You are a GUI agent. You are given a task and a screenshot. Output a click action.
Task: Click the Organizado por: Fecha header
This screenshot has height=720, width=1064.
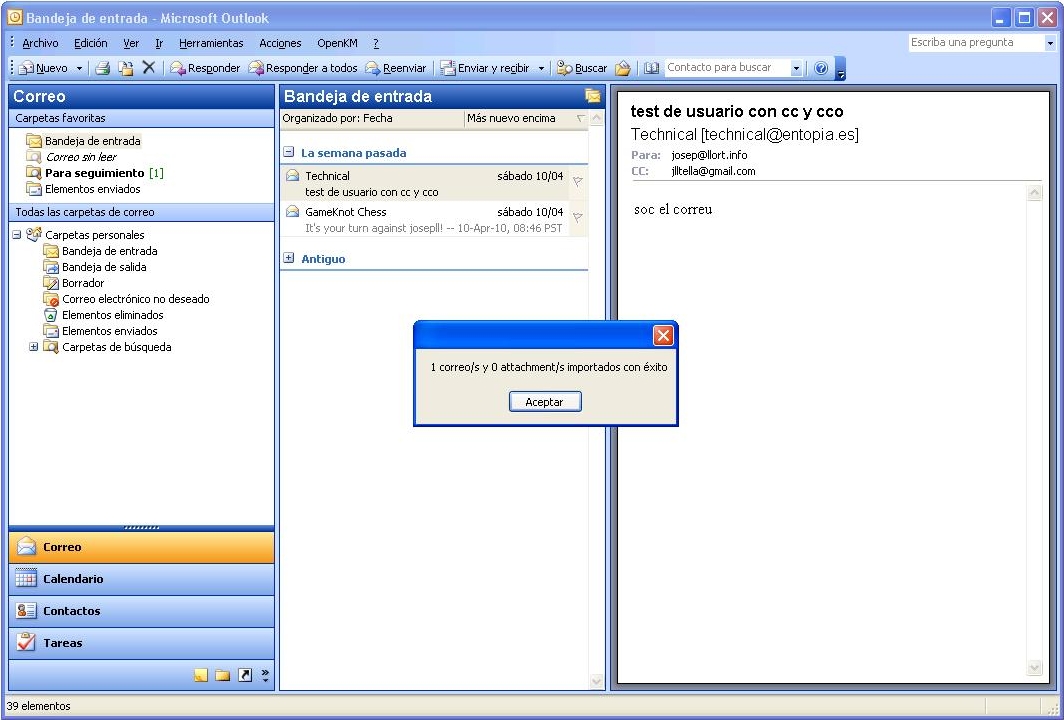tap(372, 118)
